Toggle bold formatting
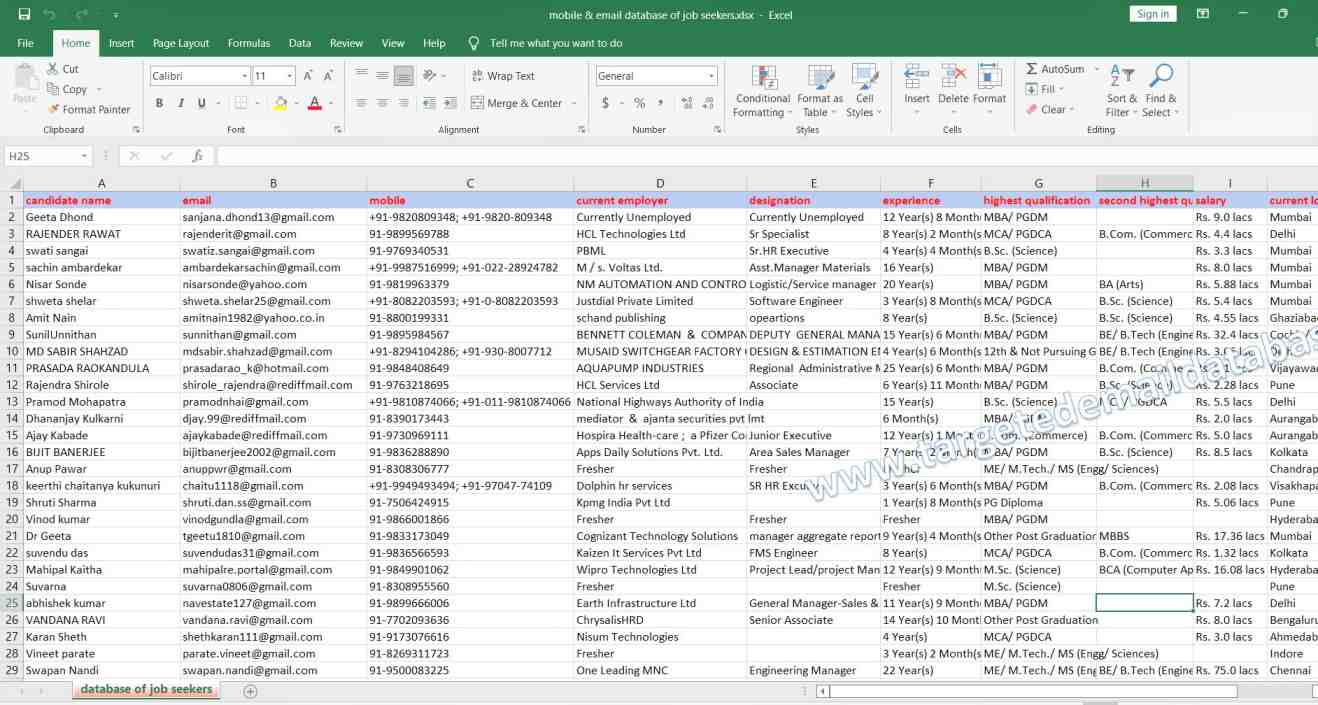The width and height of the screenshot is (1318, 705). [160, 103]
